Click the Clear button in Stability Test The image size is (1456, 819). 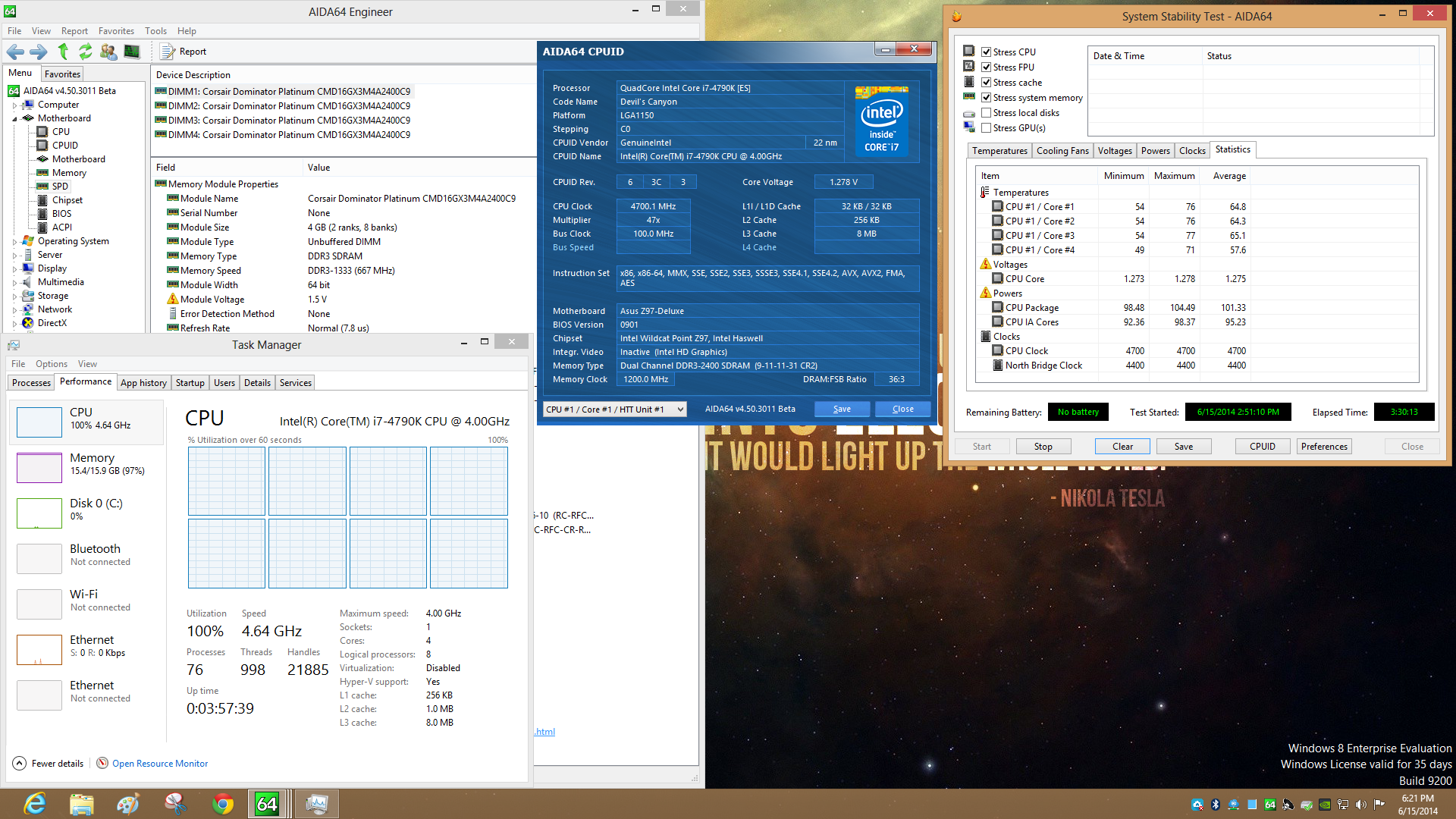point(1122,447)
